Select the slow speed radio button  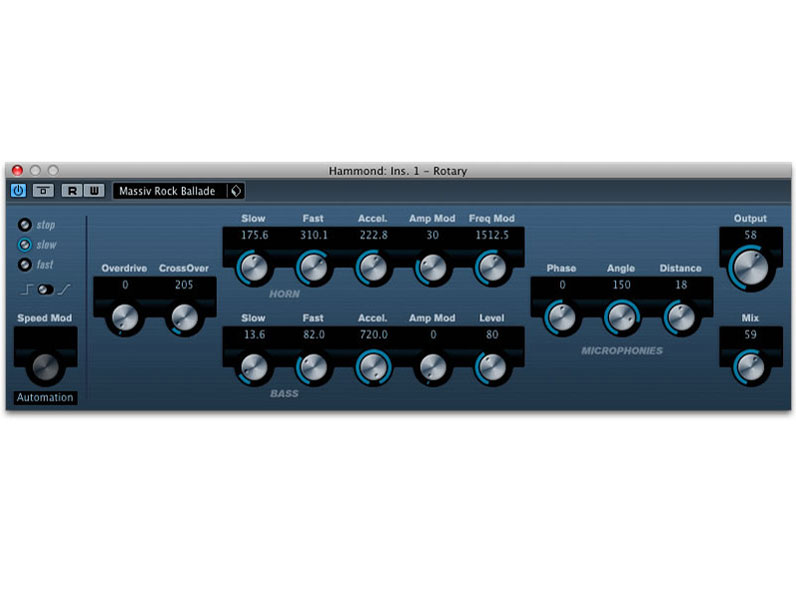point(24,245)
